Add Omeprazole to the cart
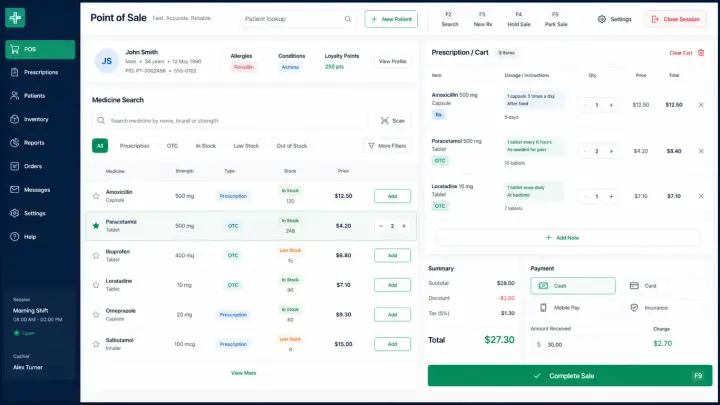 (x=392, y=315)
